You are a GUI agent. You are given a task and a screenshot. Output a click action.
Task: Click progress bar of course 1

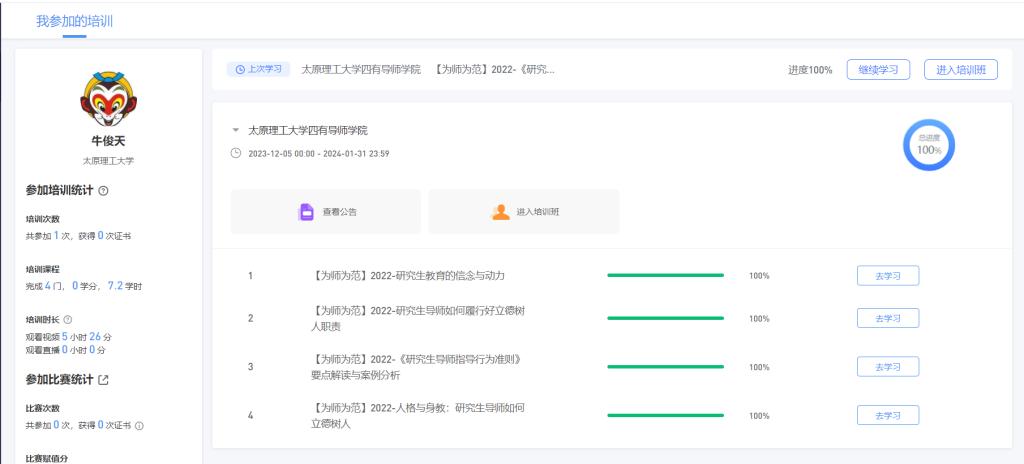(665, 275)
